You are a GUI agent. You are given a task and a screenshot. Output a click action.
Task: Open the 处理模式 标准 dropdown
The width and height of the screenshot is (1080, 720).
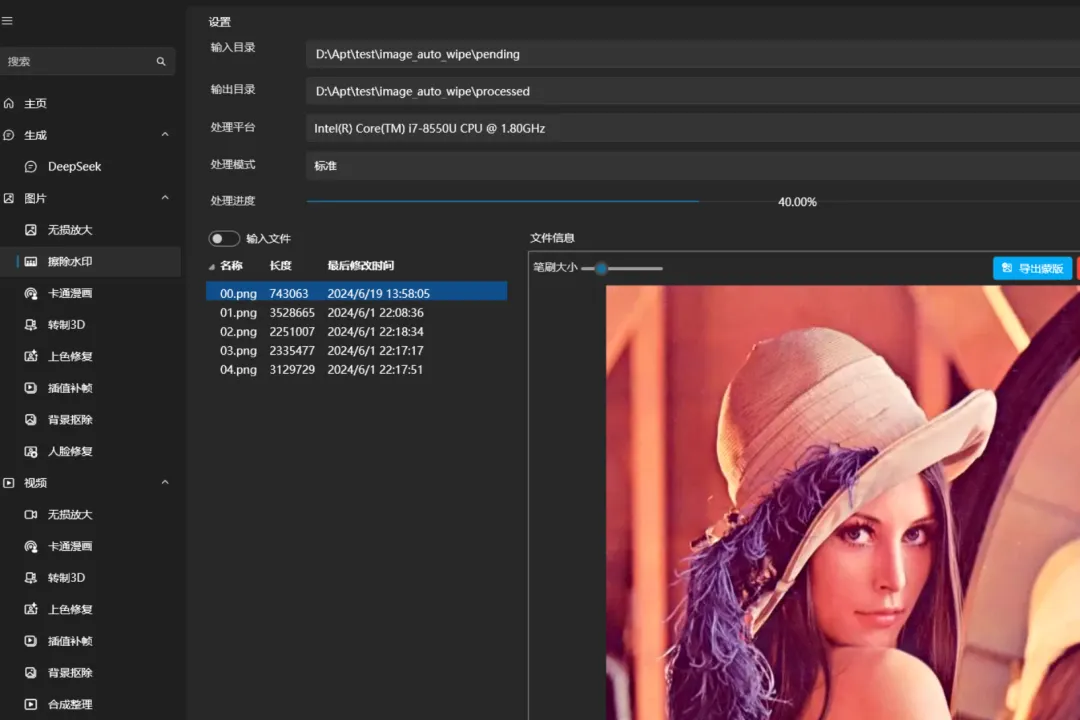tap(693, 166)
